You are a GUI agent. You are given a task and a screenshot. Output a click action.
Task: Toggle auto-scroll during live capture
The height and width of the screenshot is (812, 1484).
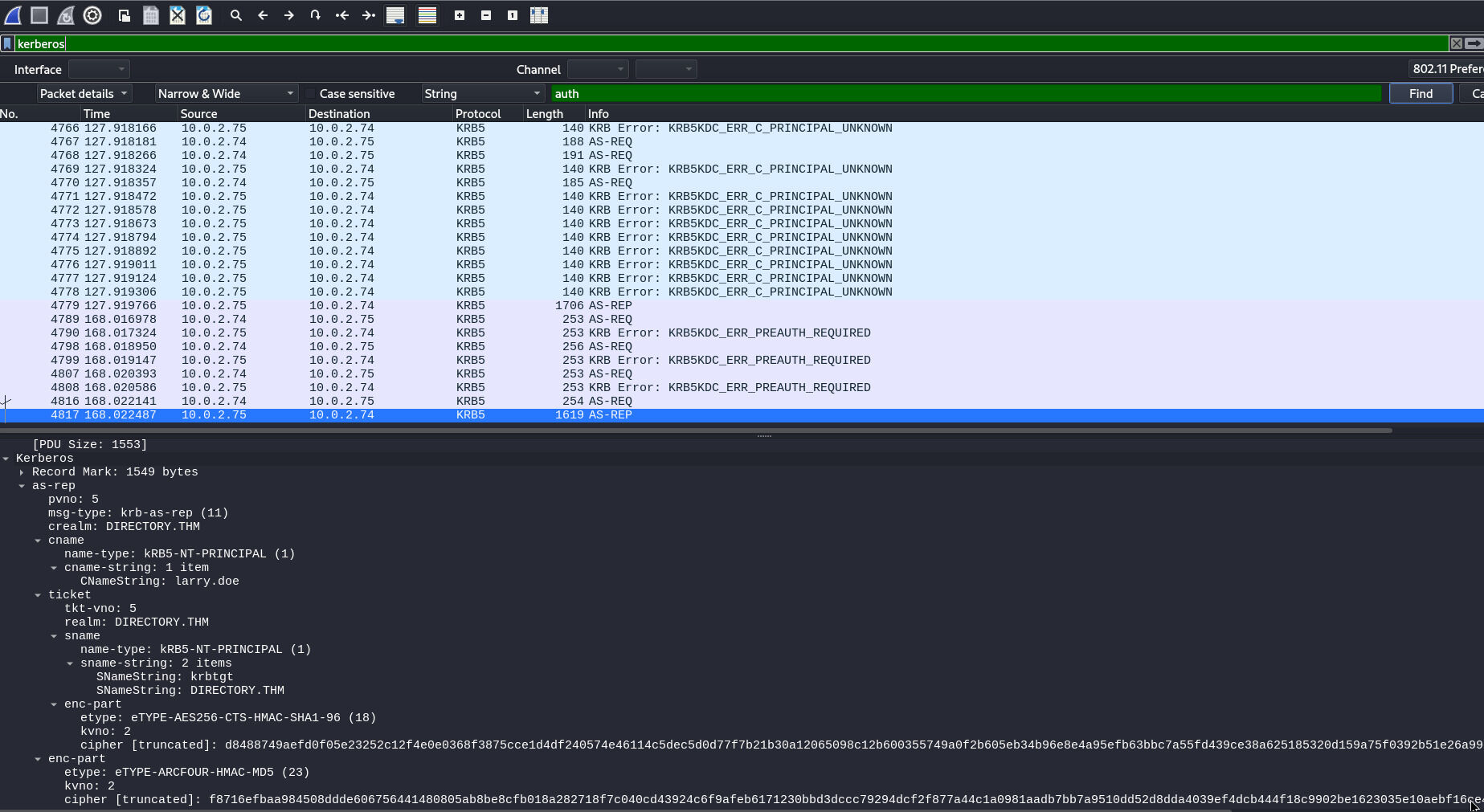395,14
